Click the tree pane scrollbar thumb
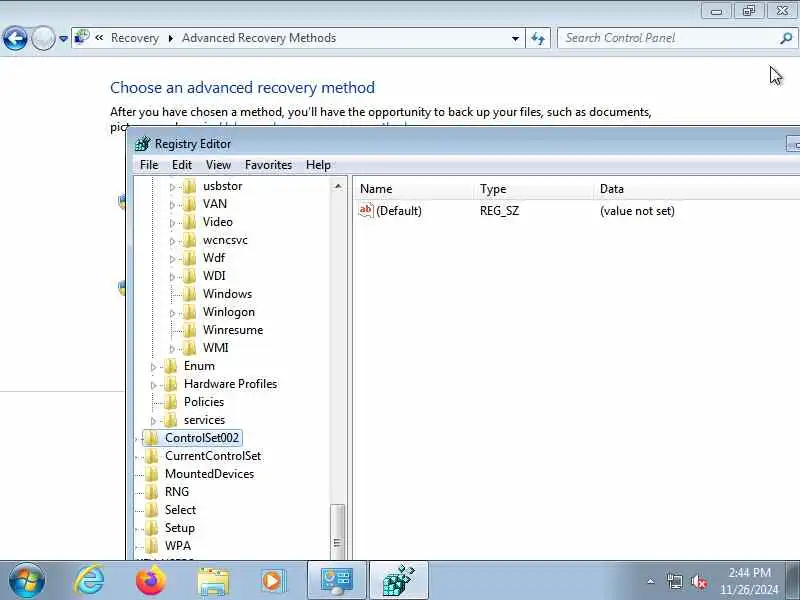Image resolution: width=800 pixels, height=600 pixels. 337,531
